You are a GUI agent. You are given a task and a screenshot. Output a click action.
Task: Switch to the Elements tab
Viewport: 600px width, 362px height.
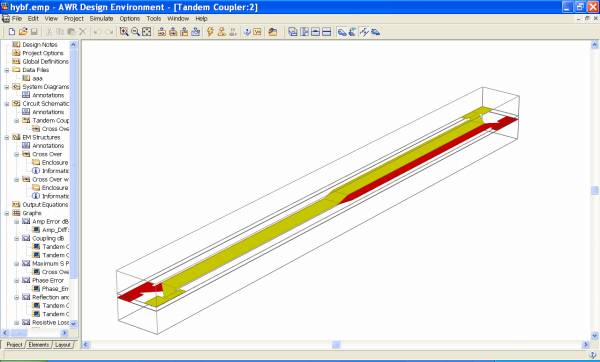[x=39, y=345]
